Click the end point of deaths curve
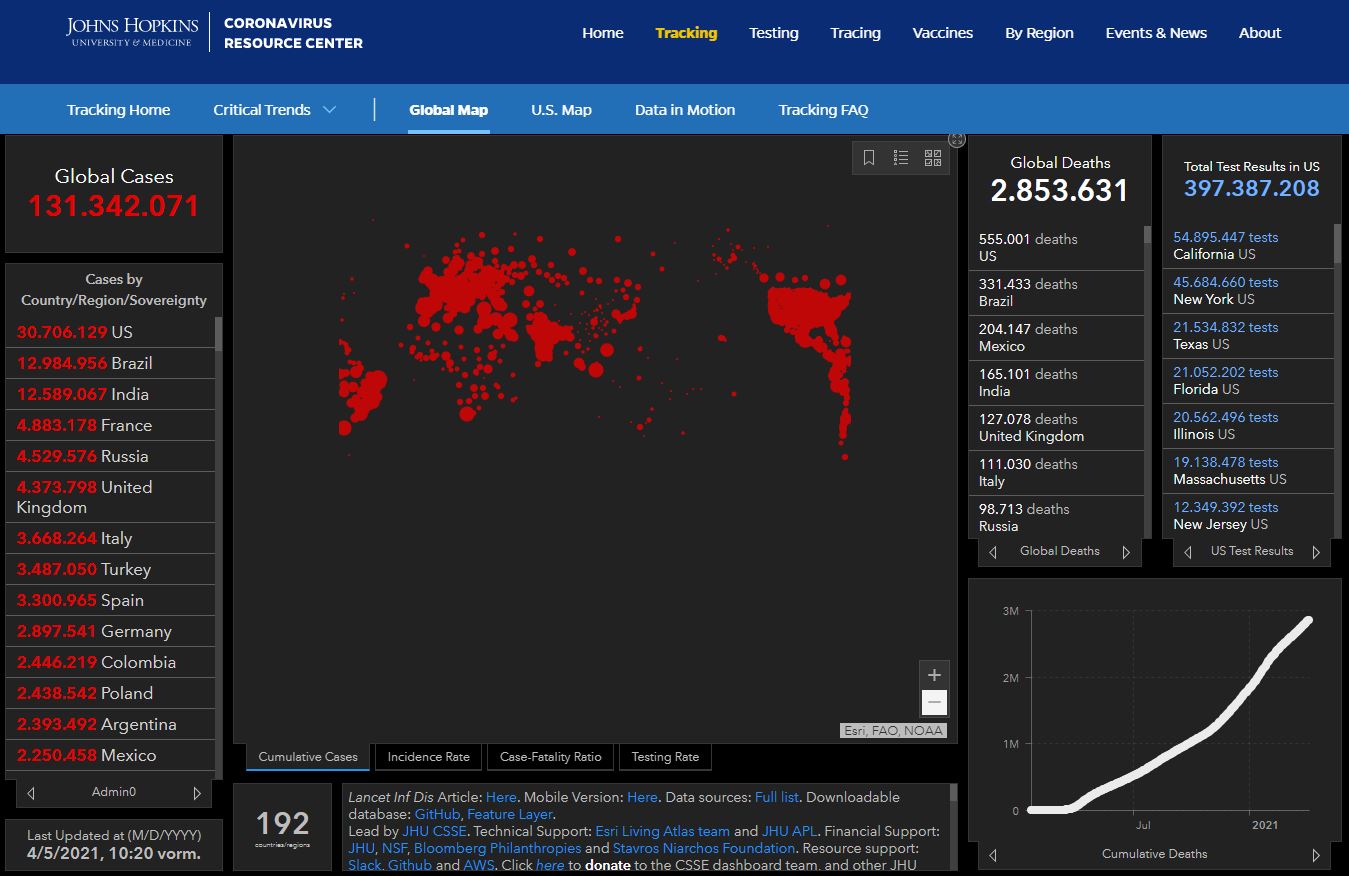The height and width of the screenshot is (876, 1349). click(x=1308, y=620)
